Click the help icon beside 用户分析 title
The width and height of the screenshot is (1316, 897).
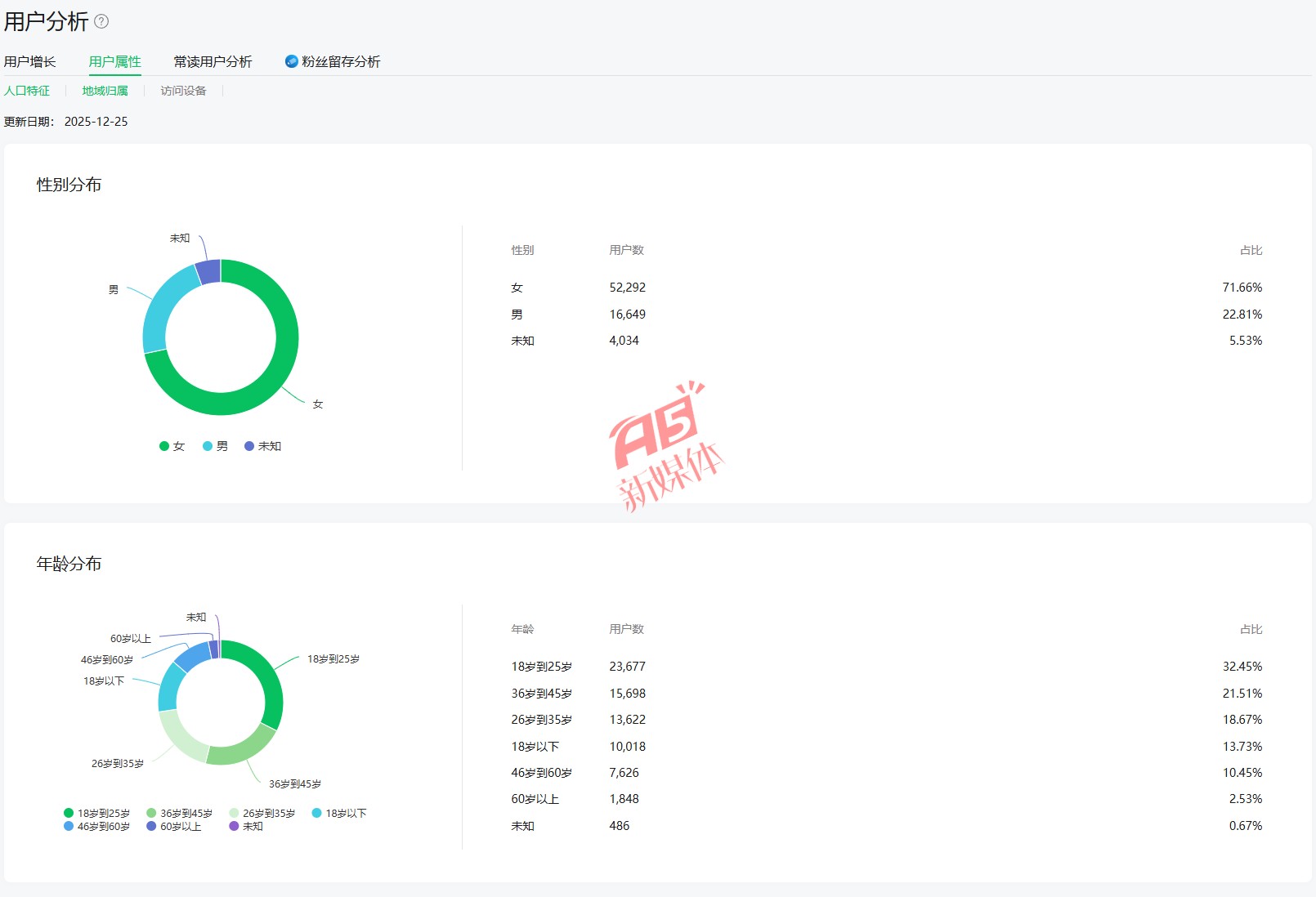tap(101, 22)
